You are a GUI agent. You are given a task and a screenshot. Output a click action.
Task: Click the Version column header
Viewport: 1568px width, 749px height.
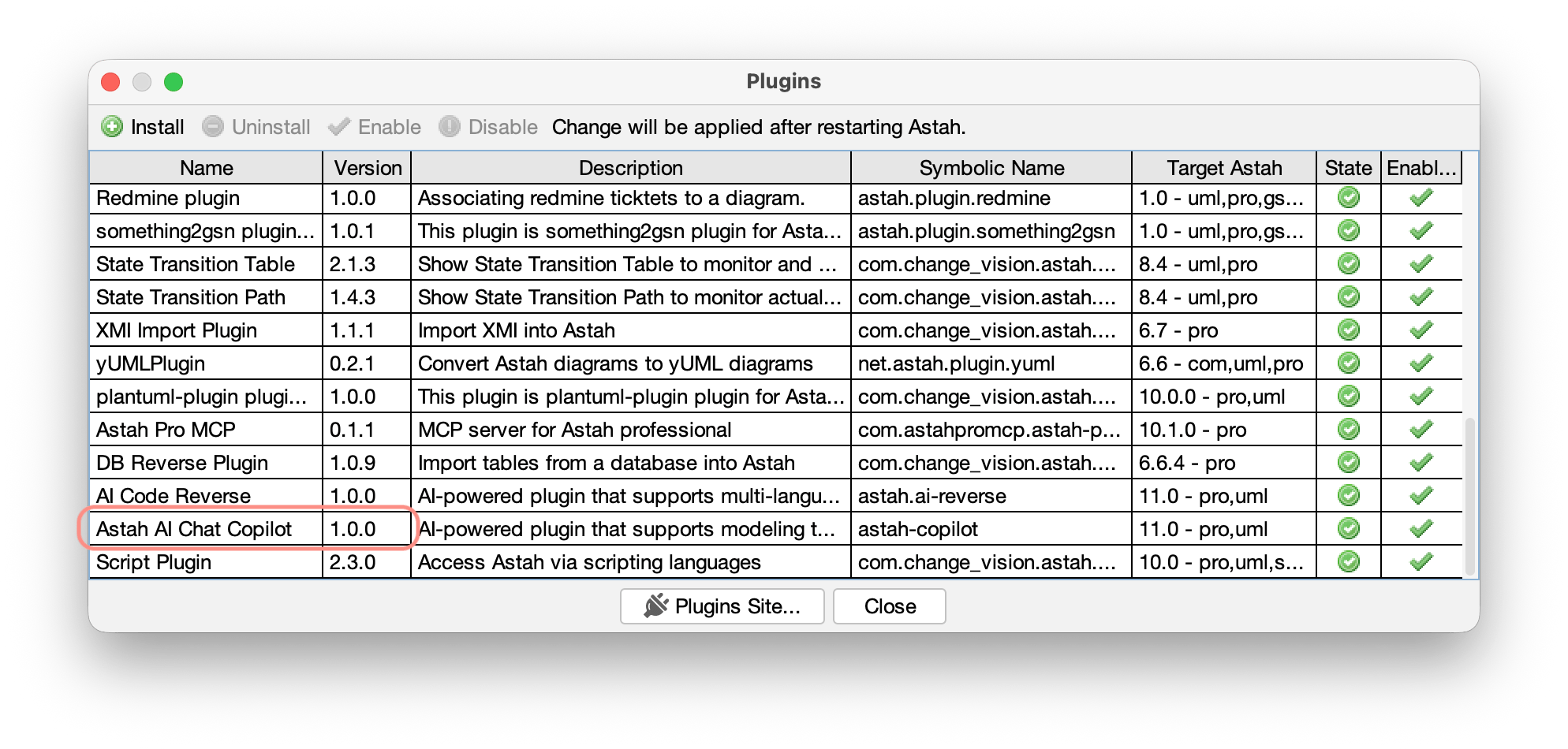[368, 167]
